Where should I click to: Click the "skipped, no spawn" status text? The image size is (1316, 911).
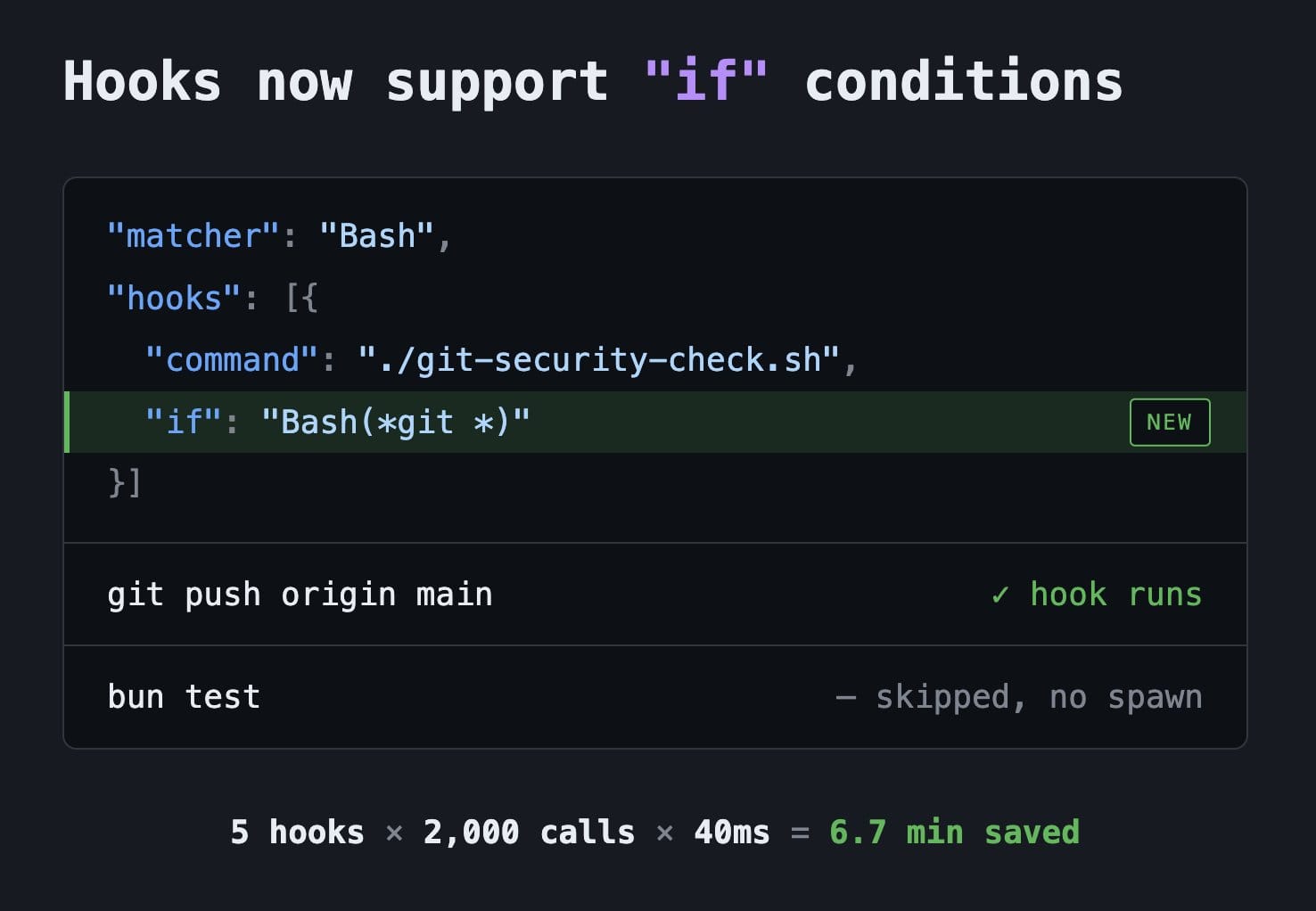[x=1039, y=697]
